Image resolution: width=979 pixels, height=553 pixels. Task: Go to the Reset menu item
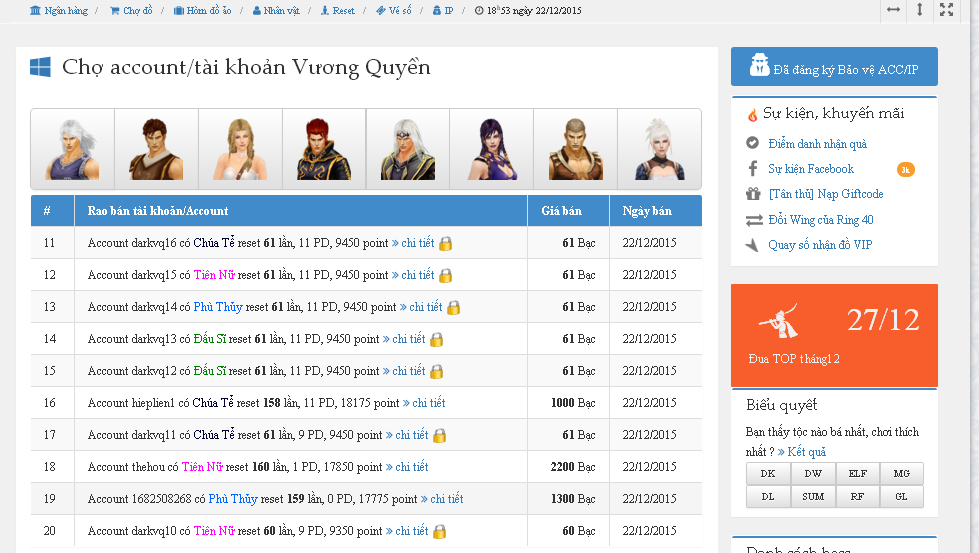tap(337, 11)
